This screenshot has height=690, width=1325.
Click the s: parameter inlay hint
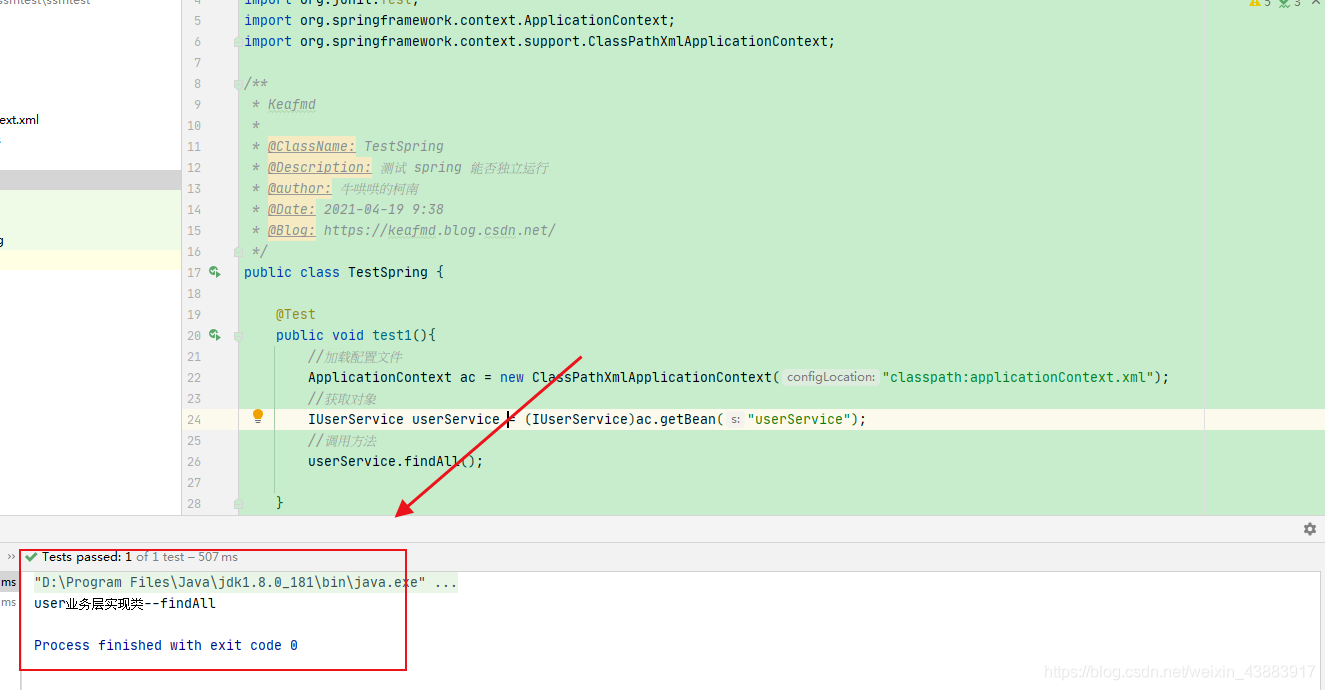[x=735, y=419]
